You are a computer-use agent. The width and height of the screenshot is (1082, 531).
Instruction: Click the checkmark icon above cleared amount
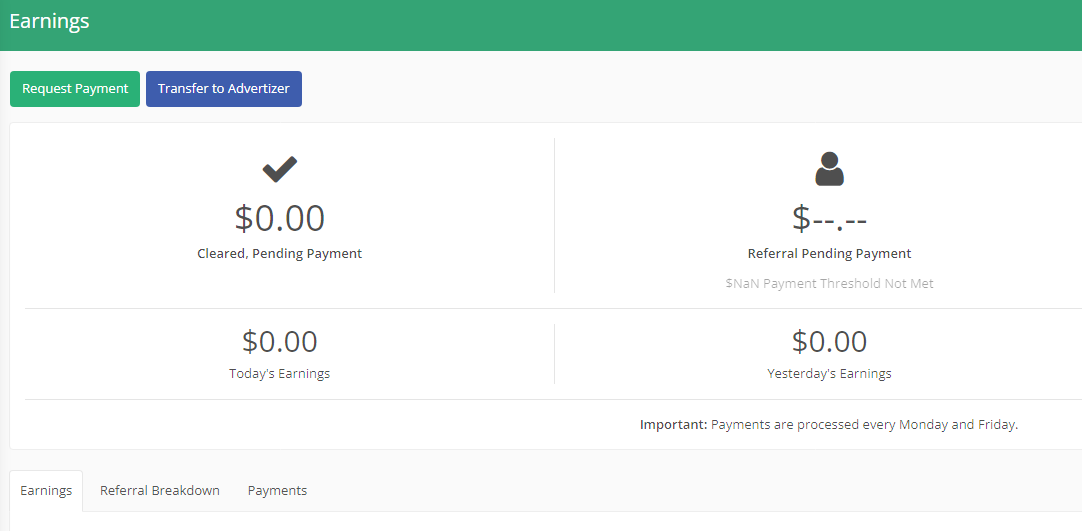(279, 169)
